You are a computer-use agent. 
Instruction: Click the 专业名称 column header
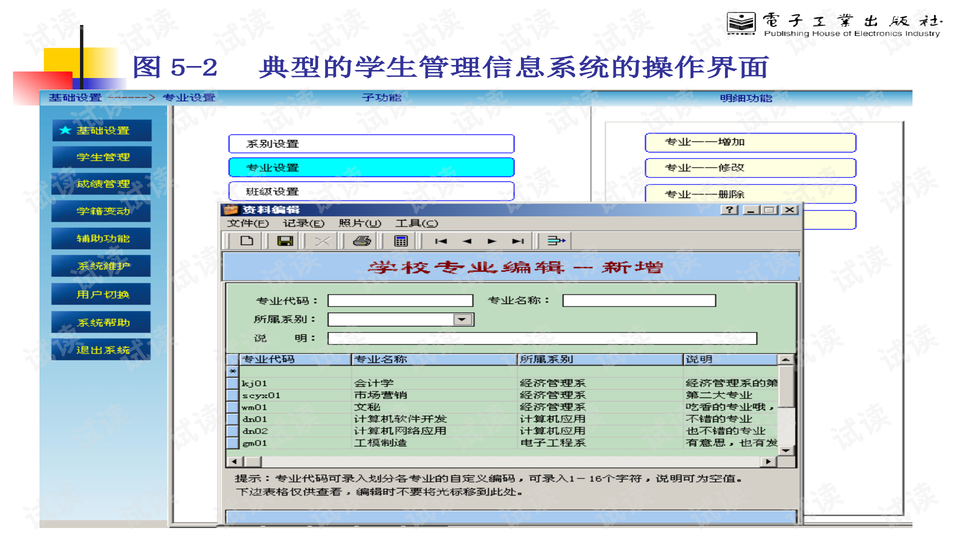point(435,359)
